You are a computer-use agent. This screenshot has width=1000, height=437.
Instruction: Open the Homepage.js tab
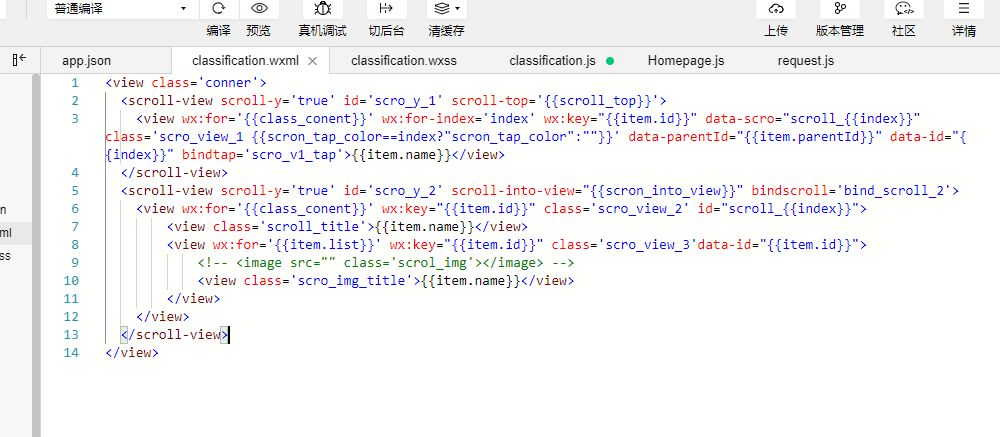(686, 61)
